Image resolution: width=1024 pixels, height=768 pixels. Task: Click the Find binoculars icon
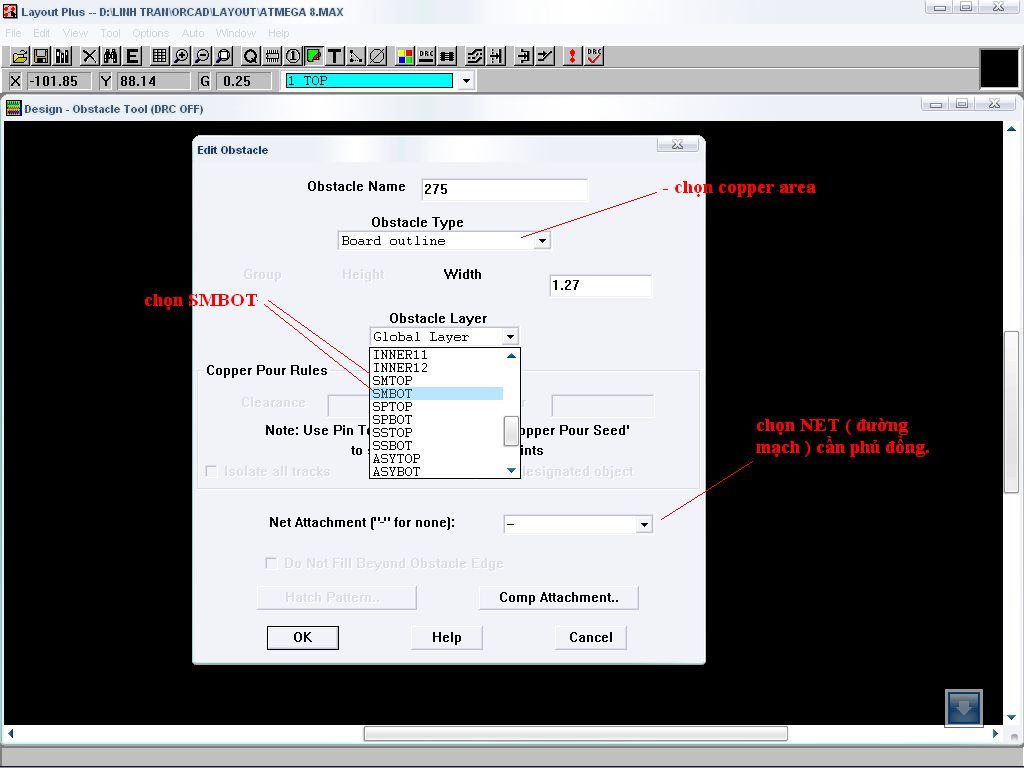pos(110,57)
